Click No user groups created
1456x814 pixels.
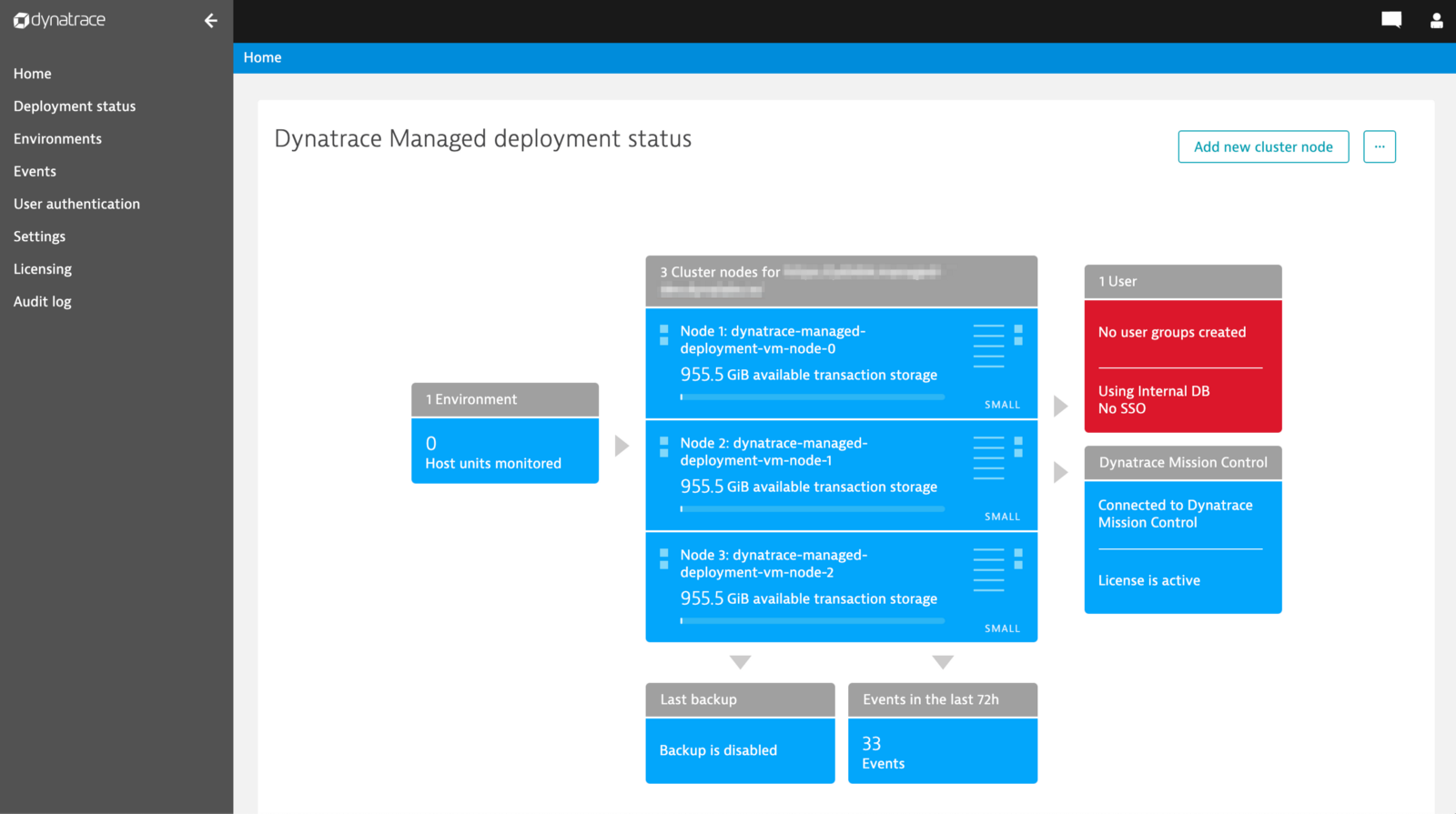tap(1172, 333)
